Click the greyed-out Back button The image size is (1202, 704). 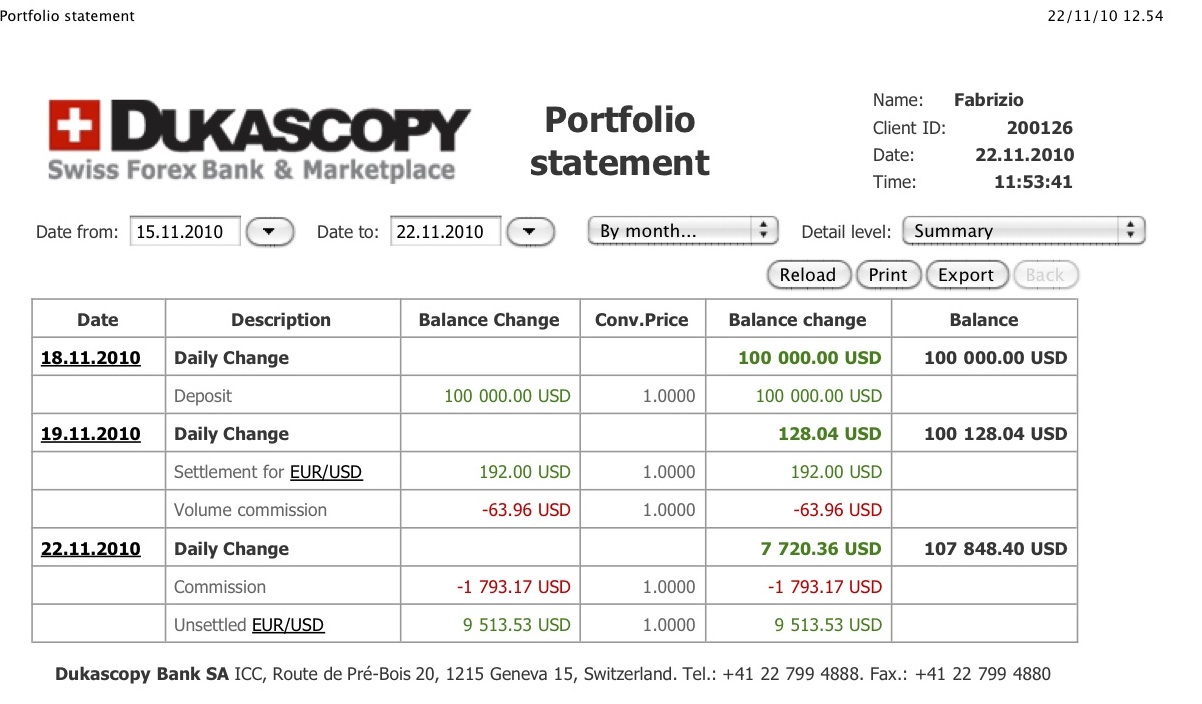click(x=1045, y=275)
